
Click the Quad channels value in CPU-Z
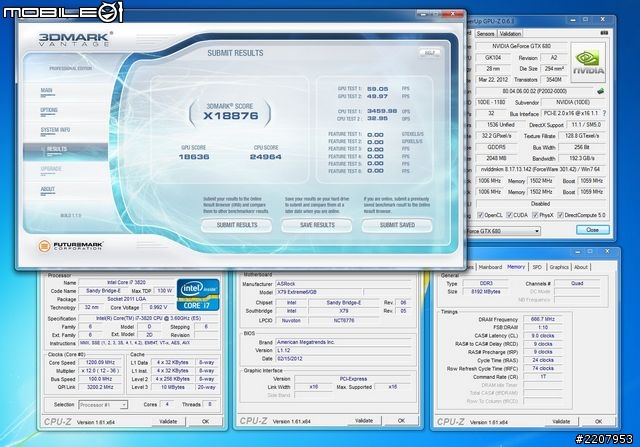[x=577, y=283]
